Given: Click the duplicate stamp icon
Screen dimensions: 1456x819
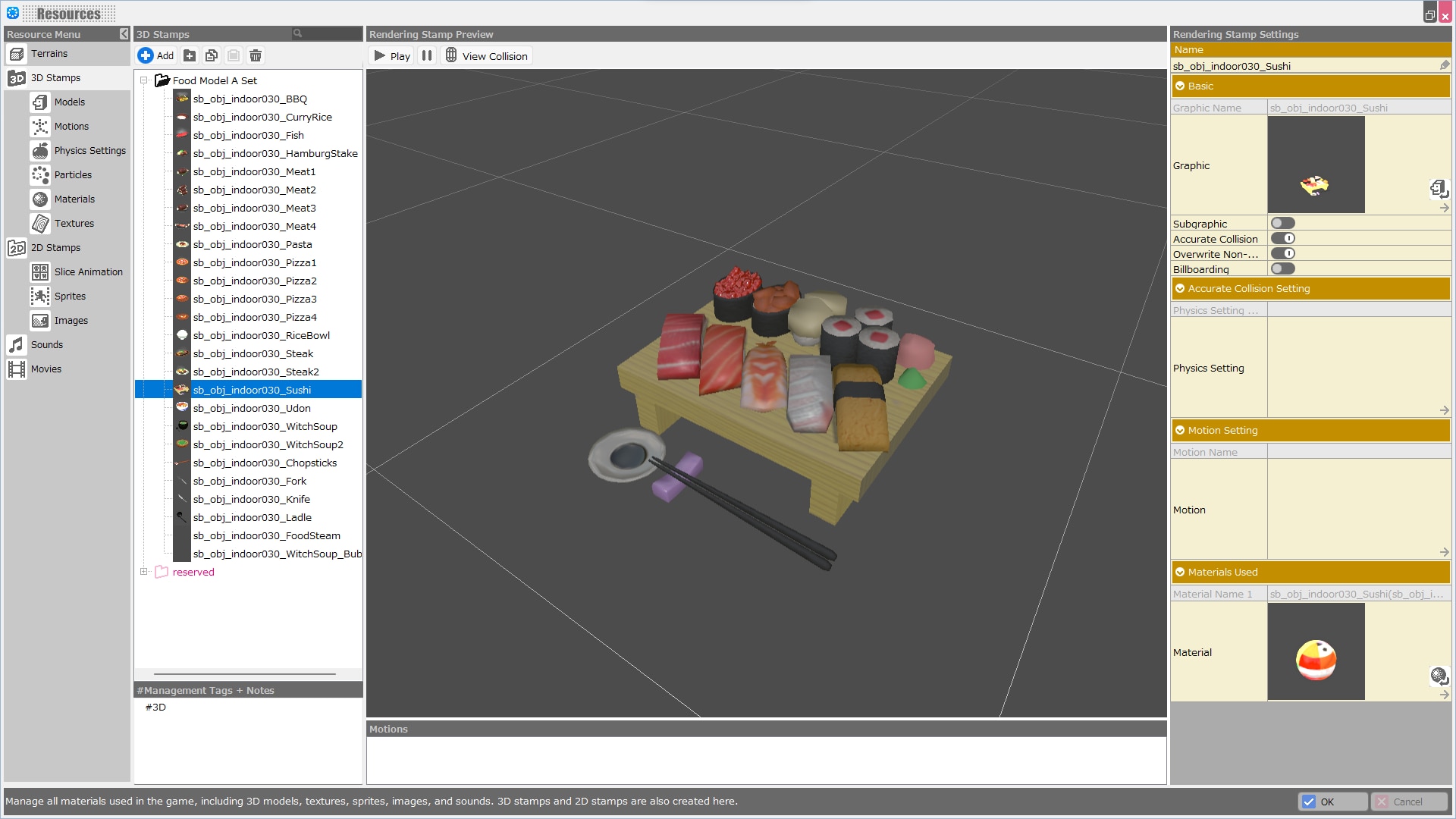Looking at the screenshot, I should tap(212, 55).
